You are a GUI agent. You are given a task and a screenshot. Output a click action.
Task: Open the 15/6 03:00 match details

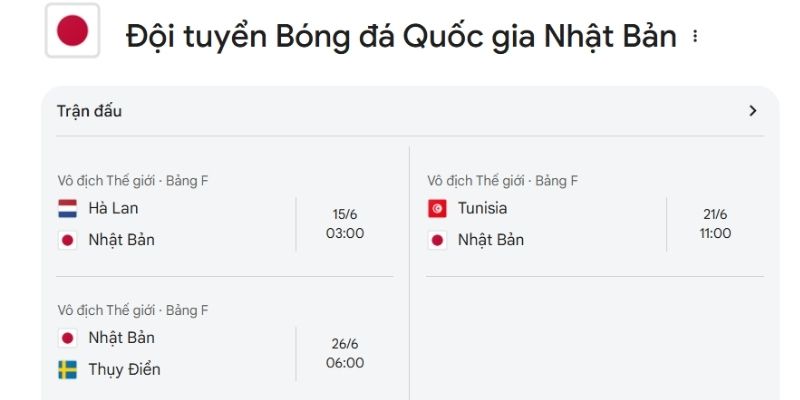point(345,224)
